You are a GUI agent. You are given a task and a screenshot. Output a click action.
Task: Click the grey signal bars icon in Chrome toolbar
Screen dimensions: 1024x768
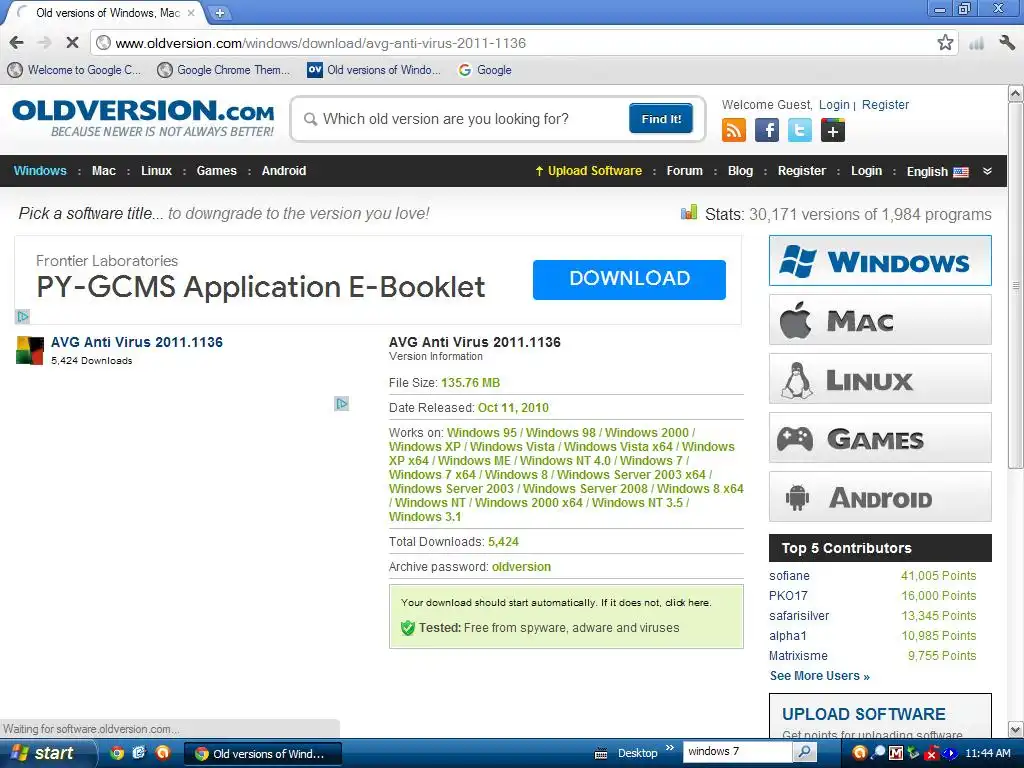[976, 44]
